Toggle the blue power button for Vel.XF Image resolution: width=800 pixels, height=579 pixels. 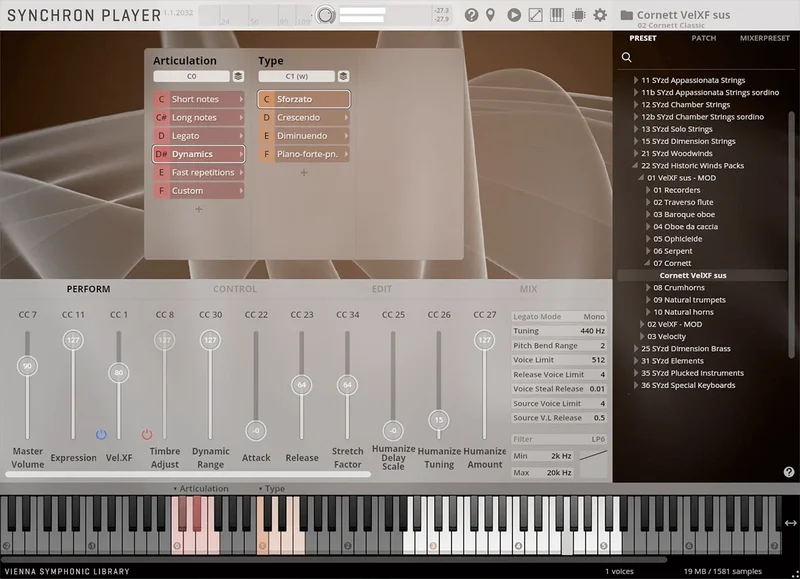pyautogui.click(x=101, y=435)
